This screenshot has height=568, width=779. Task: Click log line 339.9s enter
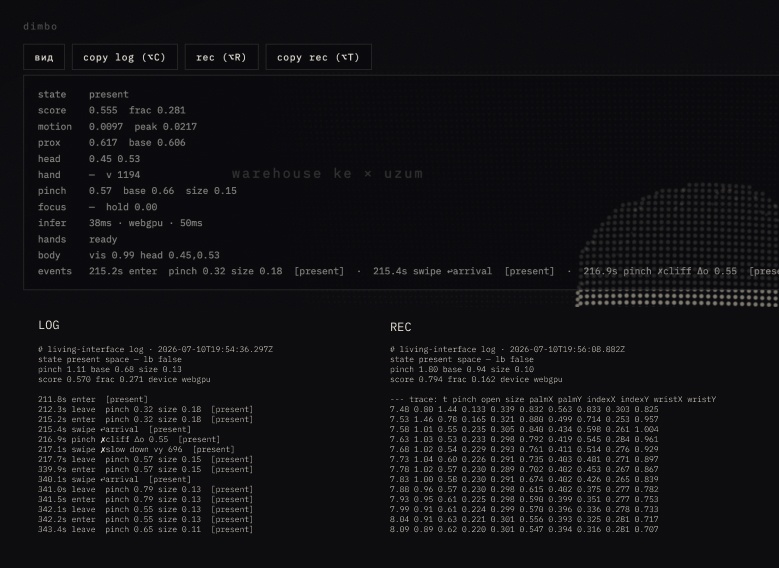146,470
